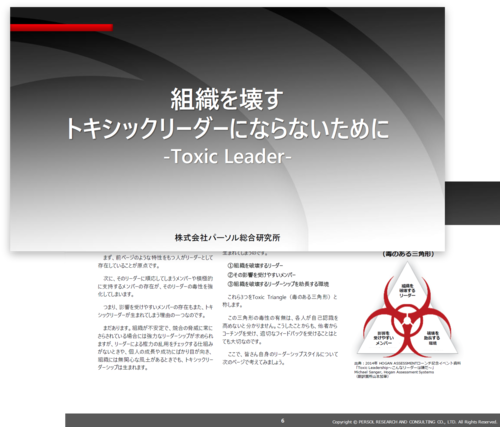
Task: Click the 株式会社パーソル総合研究所 company name
Action: tap(227, 238)
